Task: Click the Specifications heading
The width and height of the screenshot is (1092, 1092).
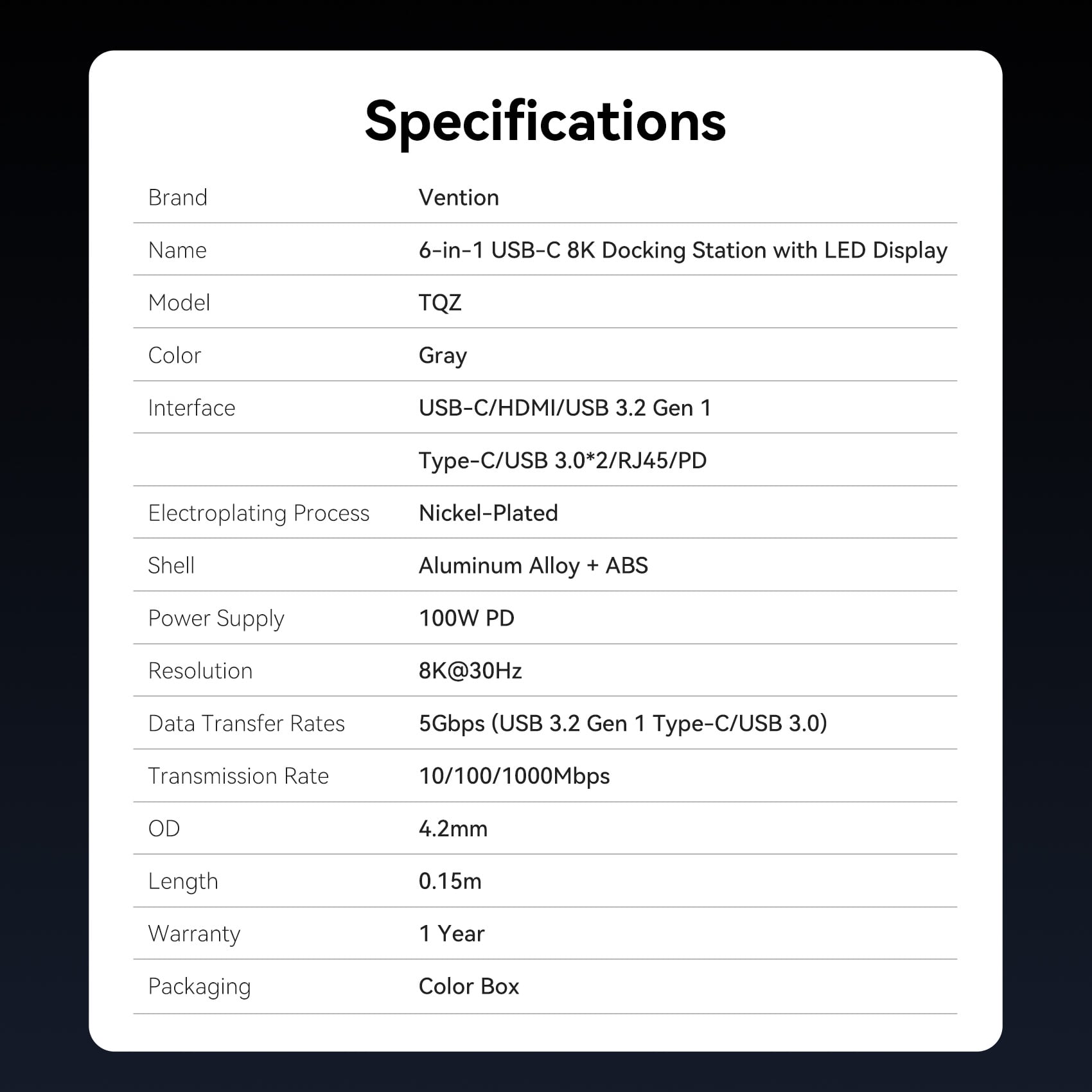Action: (x=545, y=122)
